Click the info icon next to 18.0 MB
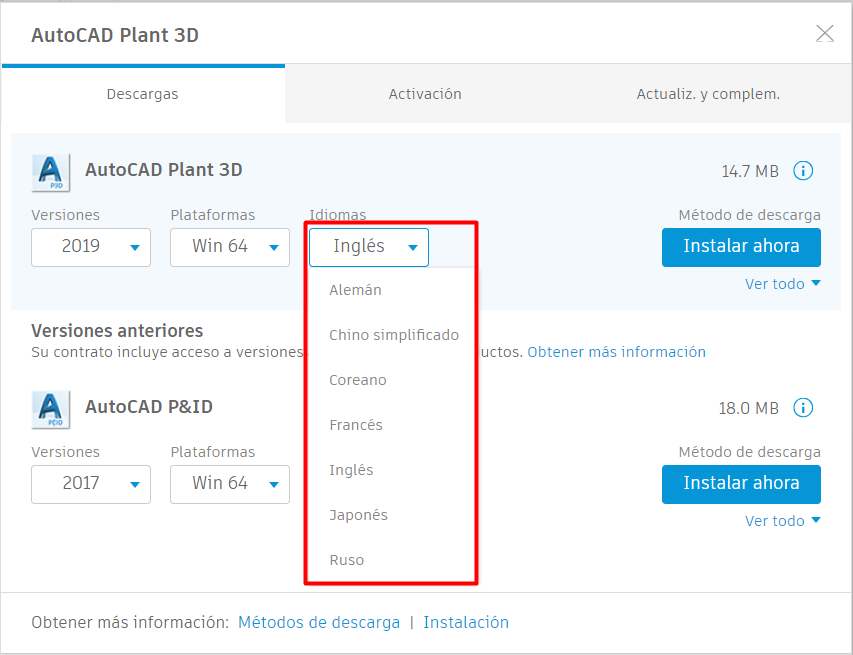This screenshot has height=655, width=853. pyautogui.click(x=803, y=408)
